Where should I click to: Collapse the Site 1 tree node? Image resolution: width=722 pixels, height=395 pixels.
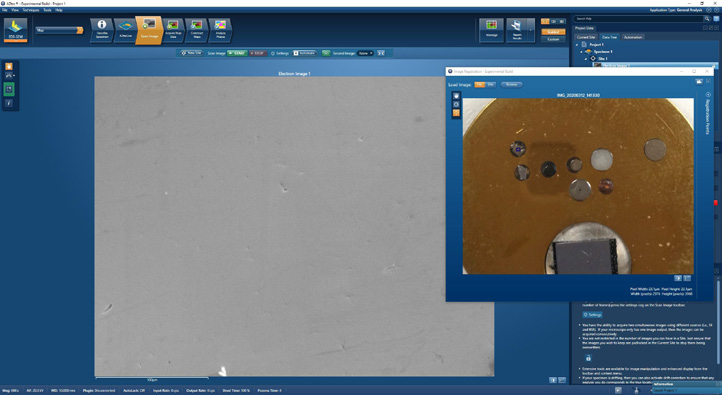pyautogui.click(x=586, y=58)
